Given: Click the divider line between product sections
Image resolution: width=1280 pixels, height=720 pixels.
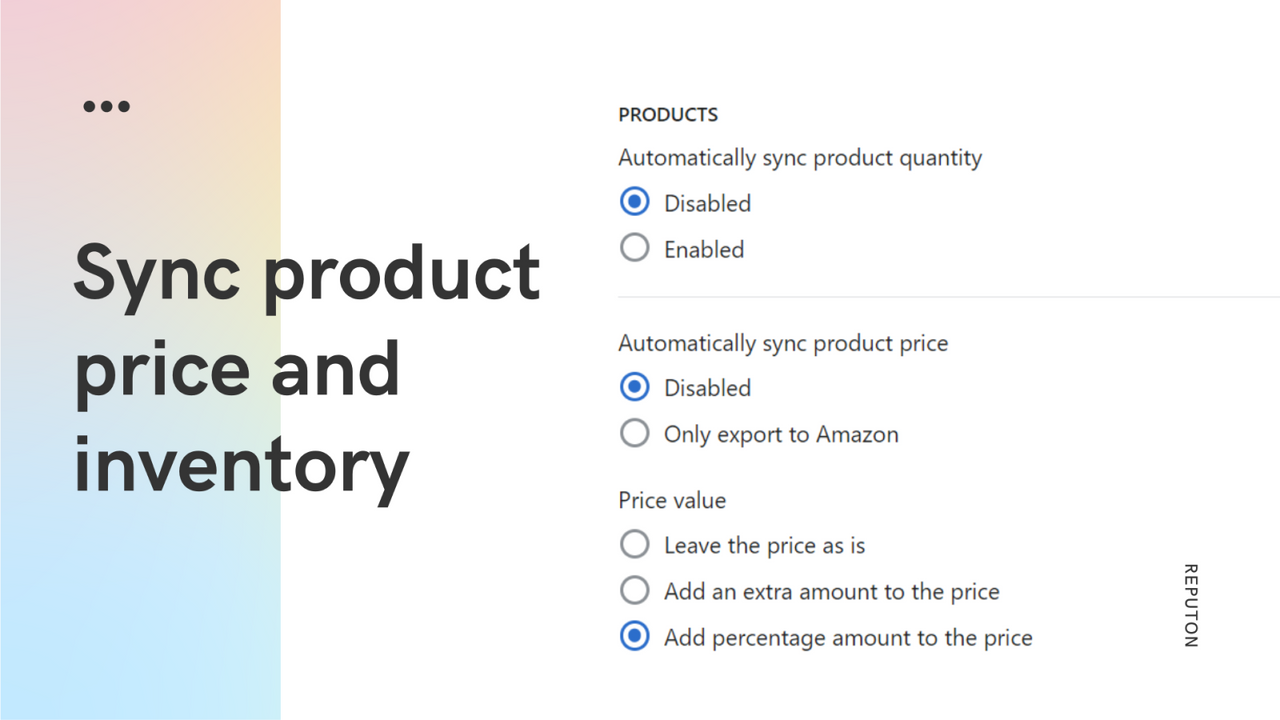Looking at the screenshot, I should coord(948,295).
